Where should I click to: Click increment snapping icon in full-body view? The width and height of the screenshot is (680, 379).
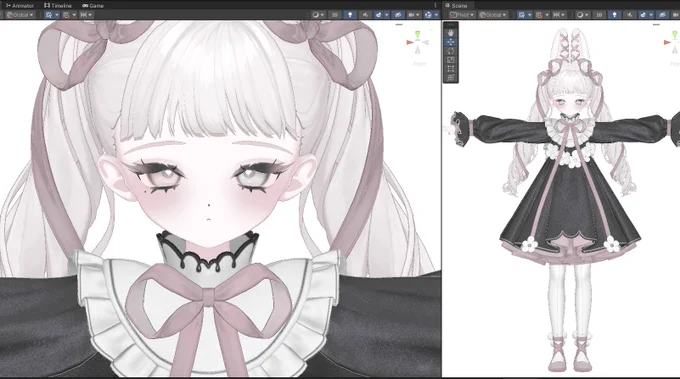556,15
